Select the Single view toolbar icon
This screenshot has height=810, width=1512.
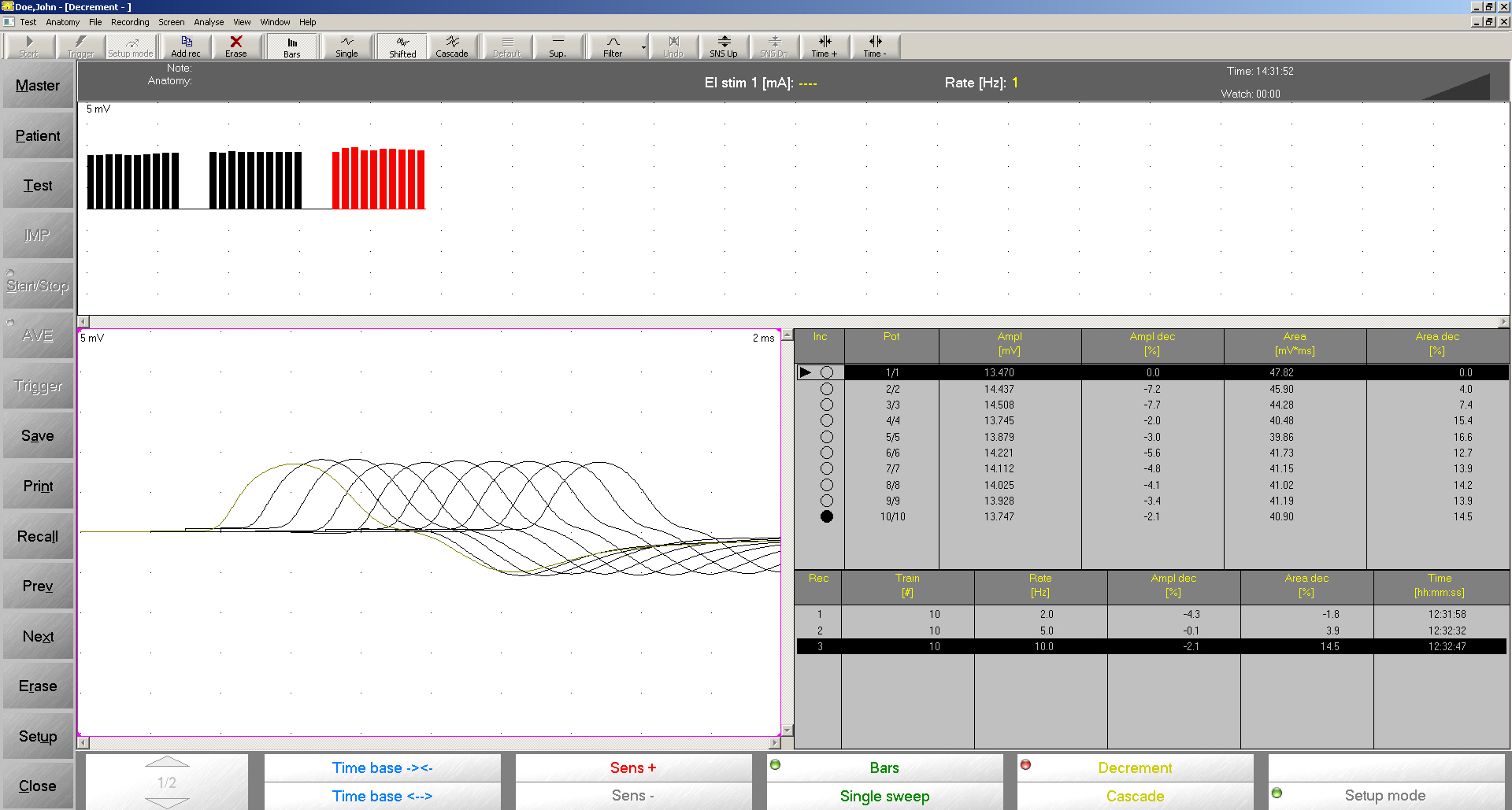pos(346,46)
